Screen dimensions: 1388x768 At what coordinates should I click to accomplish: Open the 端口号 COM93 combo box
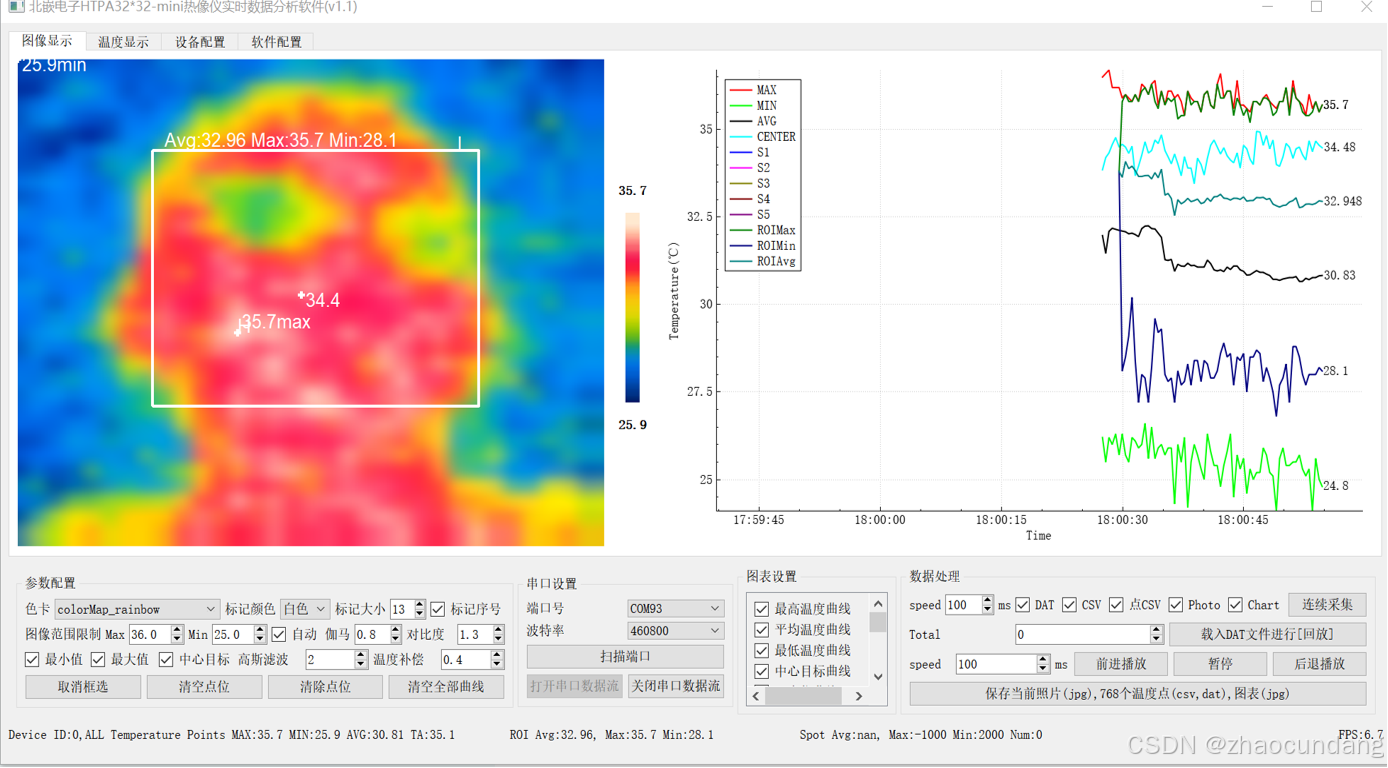tap(675, 608)
